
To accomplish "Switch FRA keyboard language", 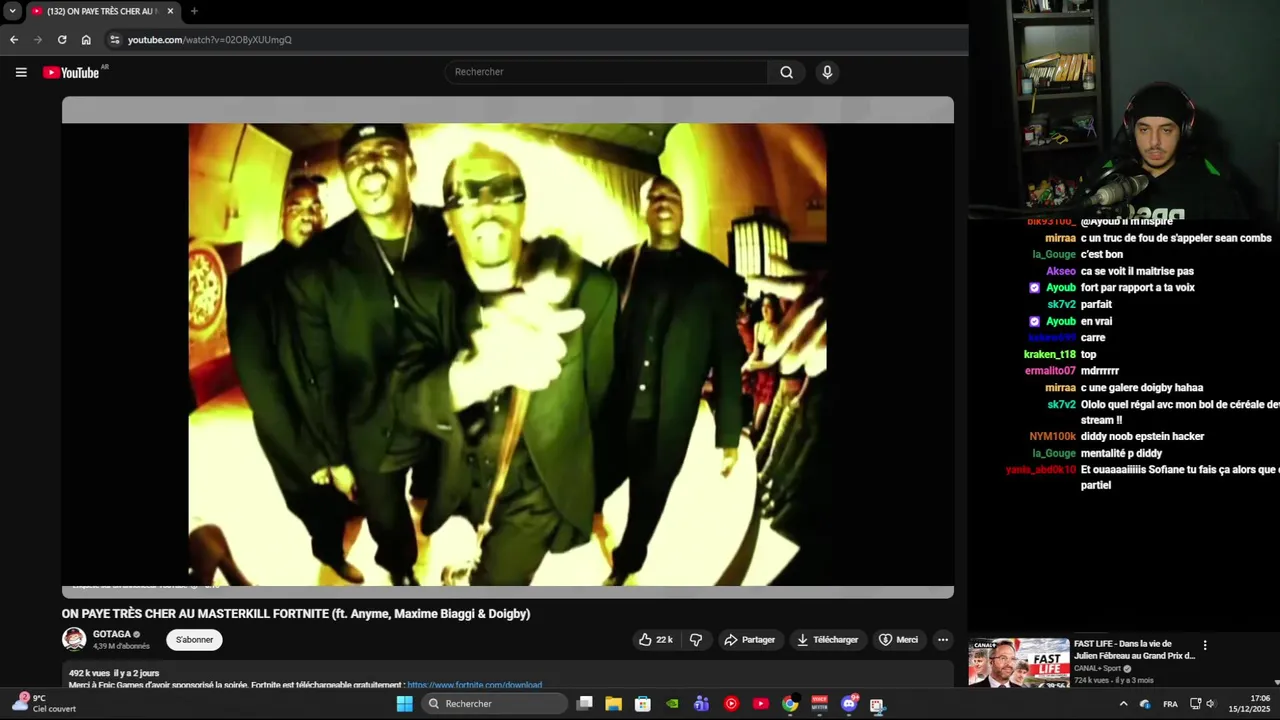I will (1170, 704).
